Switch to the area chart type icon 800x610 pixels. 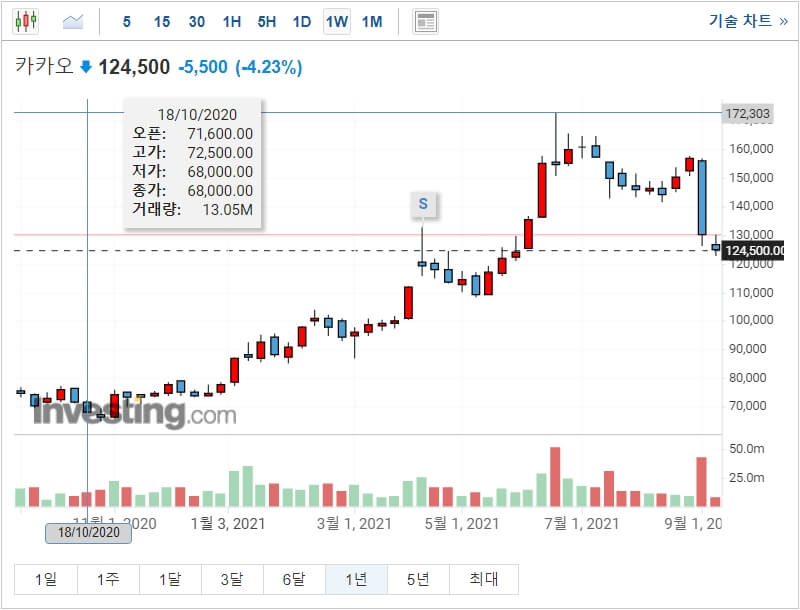(72, 21)
